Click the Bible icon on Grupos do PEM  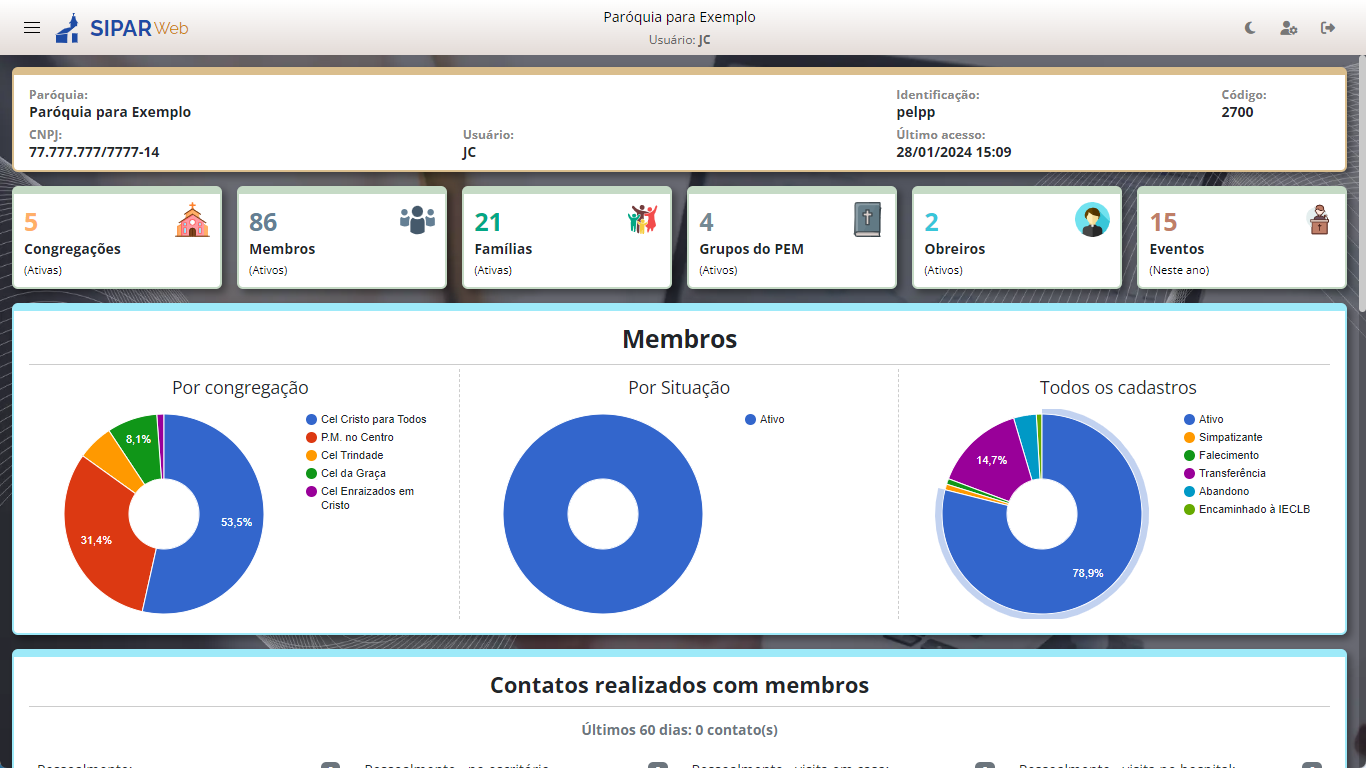pyautogui.click(x=868, y=220)
